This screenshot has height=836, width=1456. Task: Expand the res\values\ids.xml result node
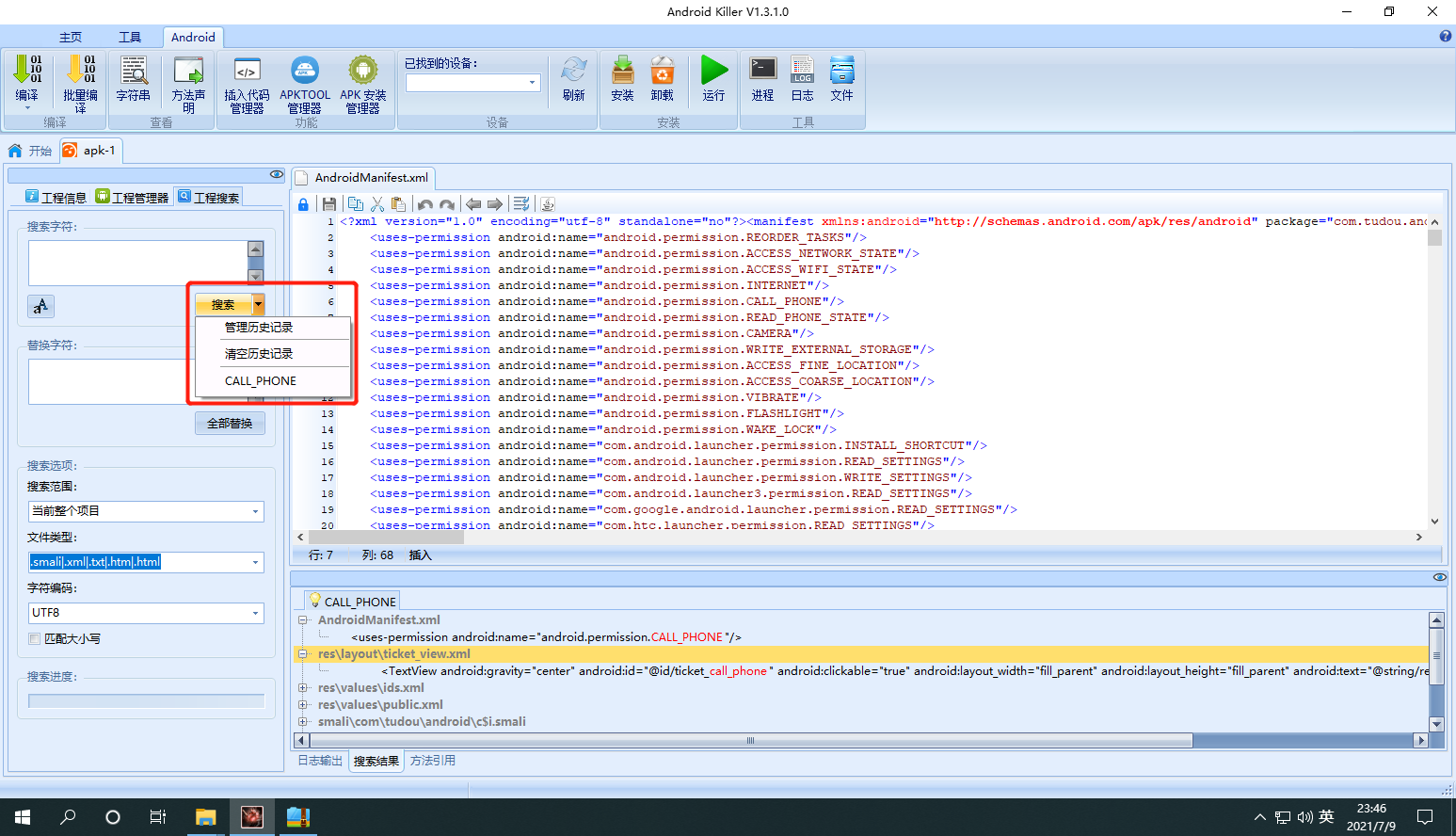[x=303, y=688]
